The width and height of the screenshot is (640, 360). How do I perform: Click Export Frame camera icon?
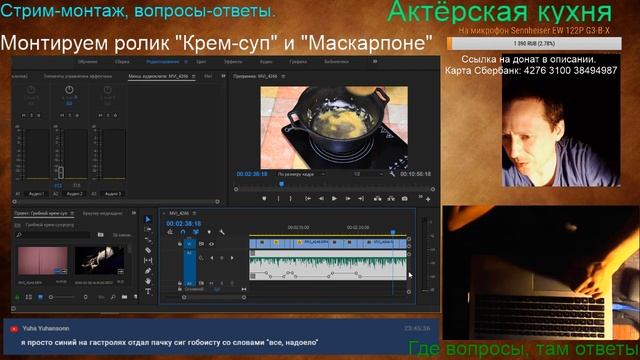coord(404,199)
